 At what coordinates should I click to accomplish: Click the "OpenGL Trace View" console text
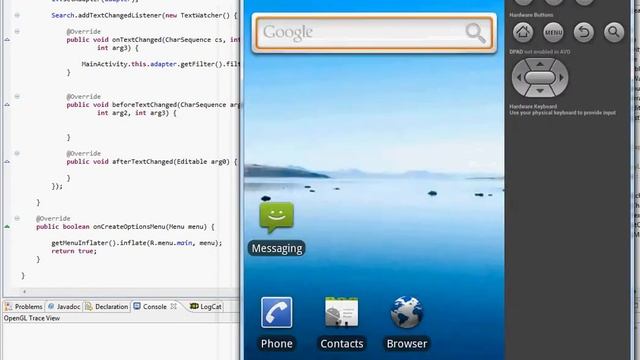pos(32,318)
